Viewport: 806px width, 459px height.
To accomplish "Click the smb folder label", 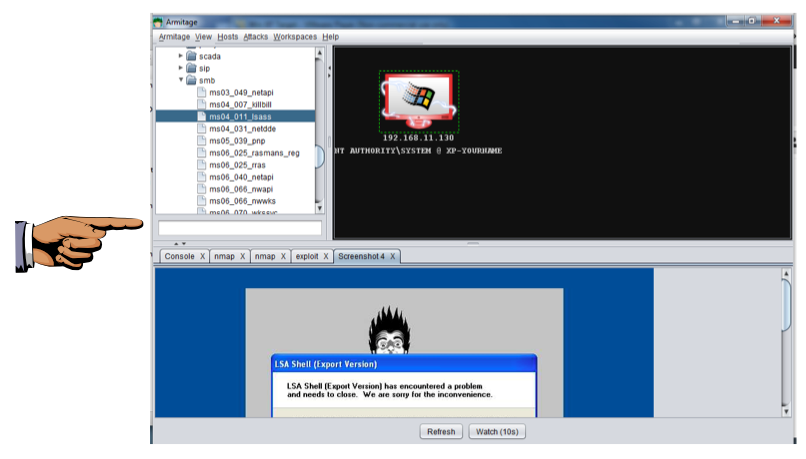I will (x=207, y=80).
